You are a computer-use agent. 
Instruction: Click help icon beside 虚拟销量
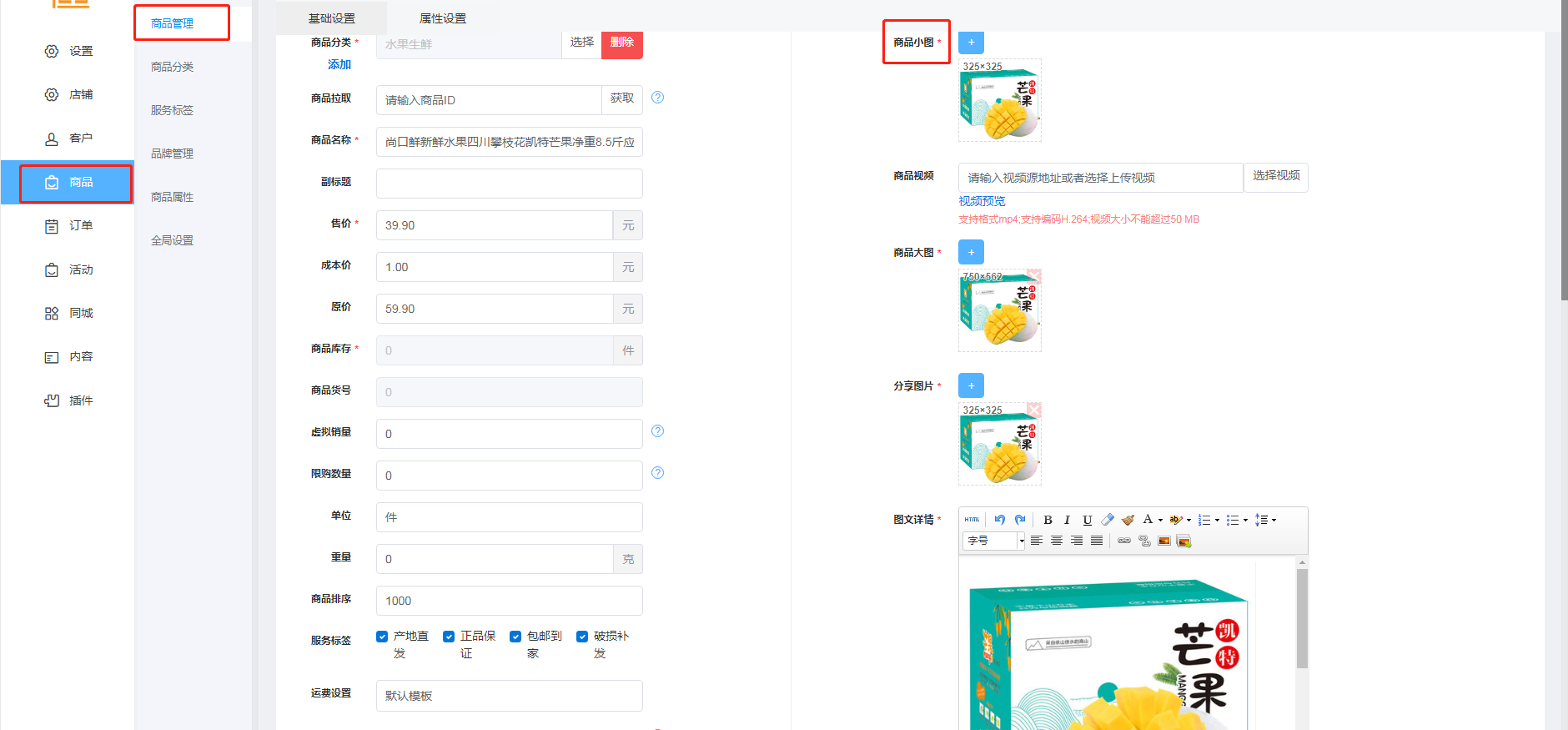pyautogui.click(x=657, y=431)
